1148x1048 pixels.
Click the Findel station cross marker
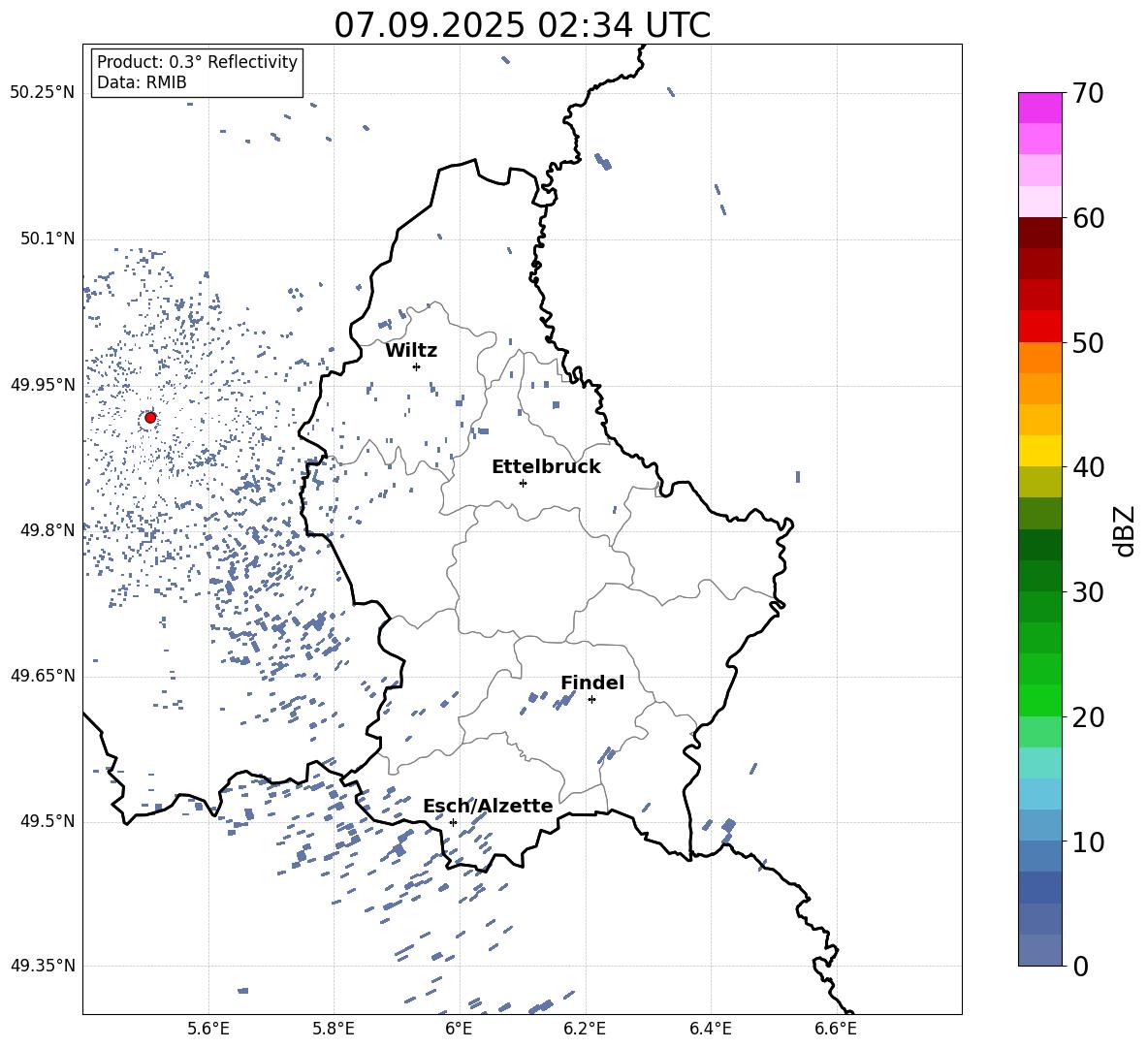tap(591, 700)
